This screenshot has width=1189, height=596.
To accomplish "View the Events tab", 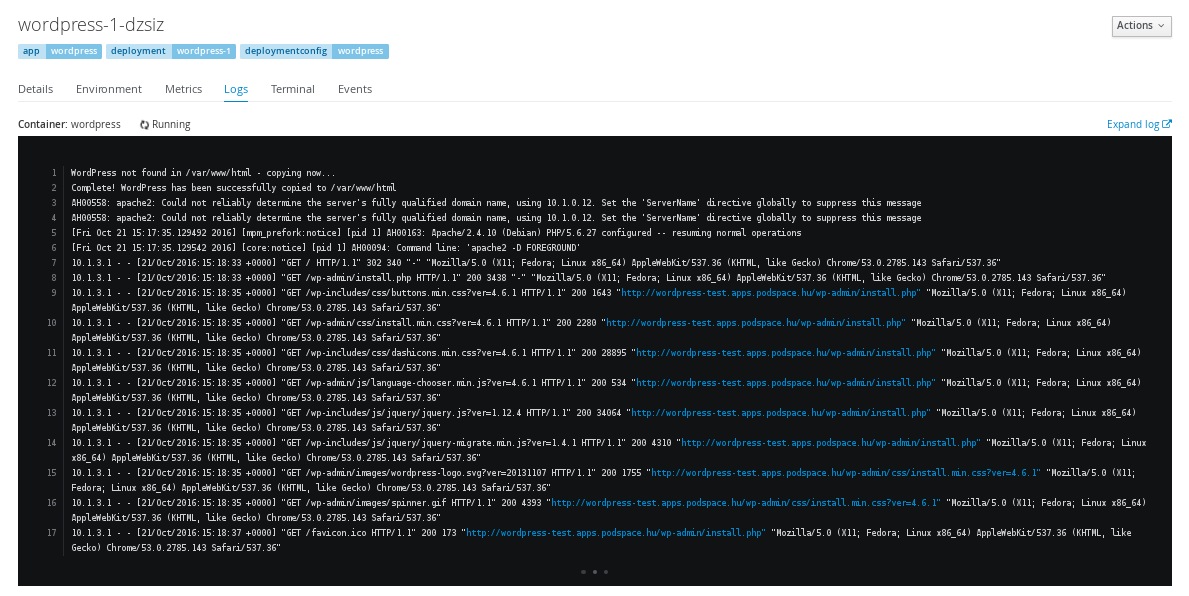I will [355, 89].
